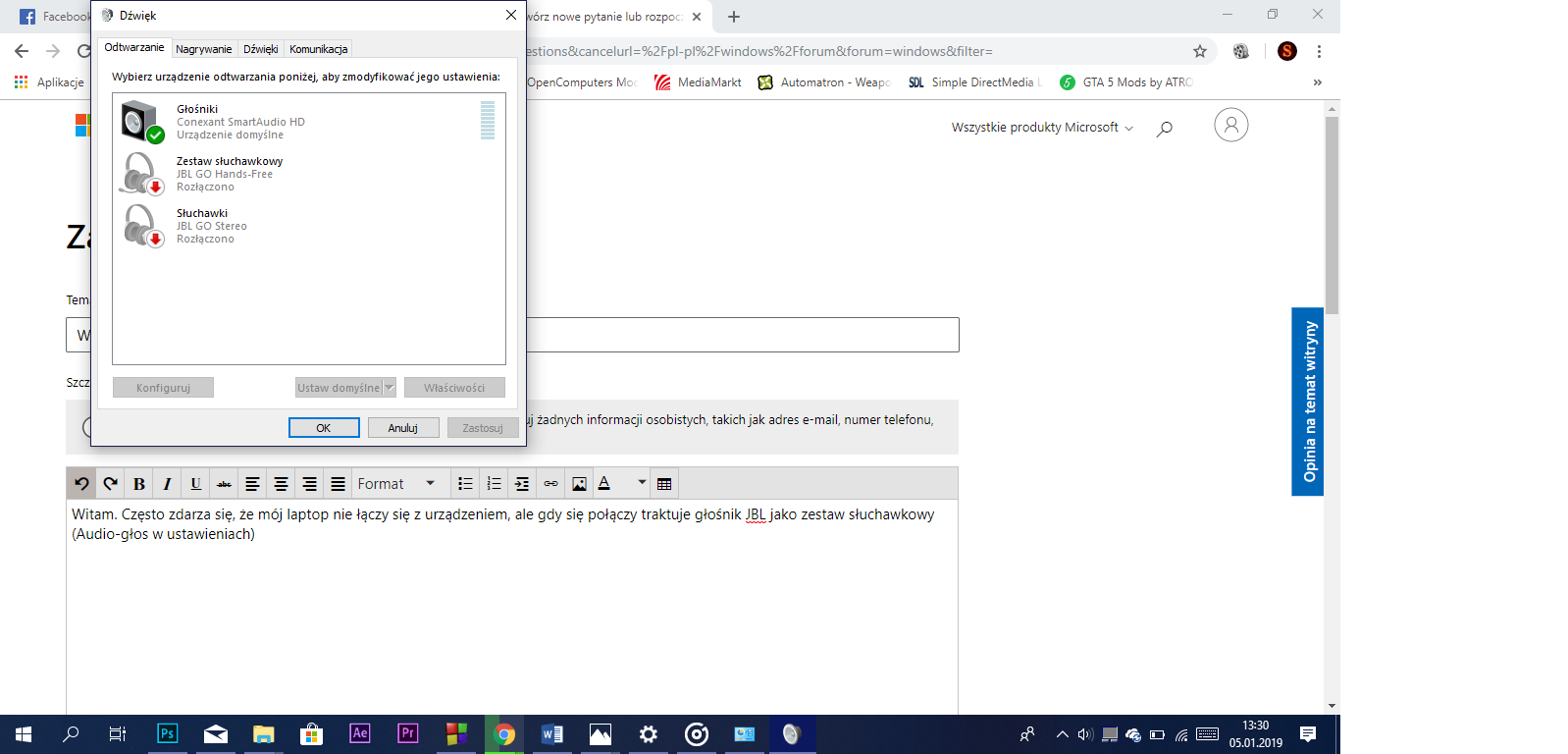Justify the text
The image size is (1568, 754).
coord(338,484)
